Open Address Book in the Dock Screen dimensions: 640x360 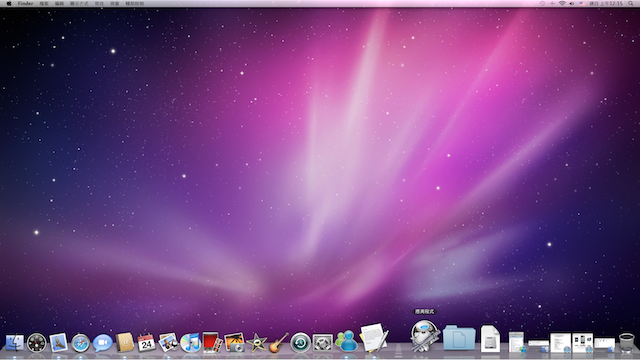click(x=124, y=342)
